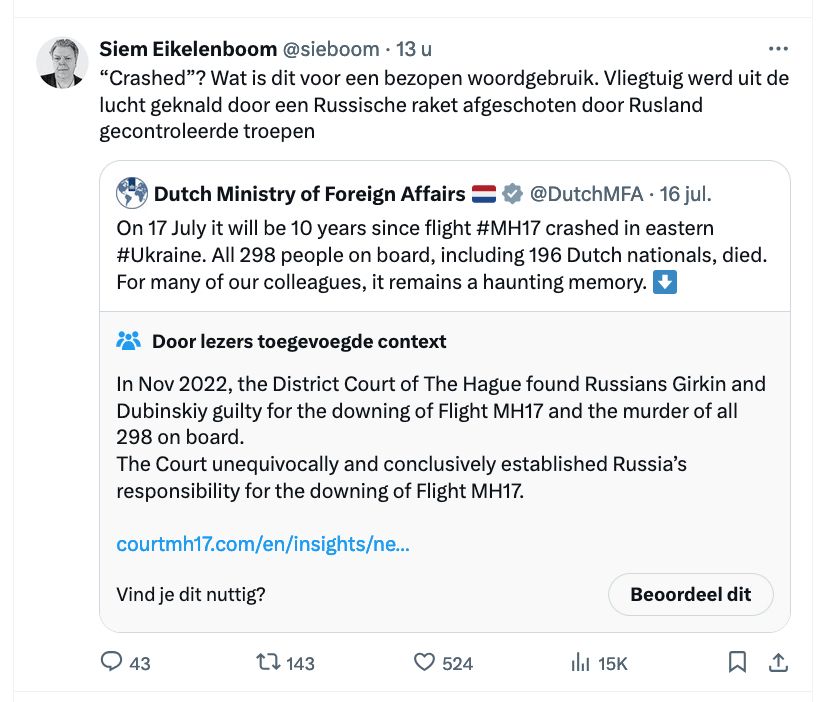
Task: Like the tweet with the heart icon
Action: 425,662
